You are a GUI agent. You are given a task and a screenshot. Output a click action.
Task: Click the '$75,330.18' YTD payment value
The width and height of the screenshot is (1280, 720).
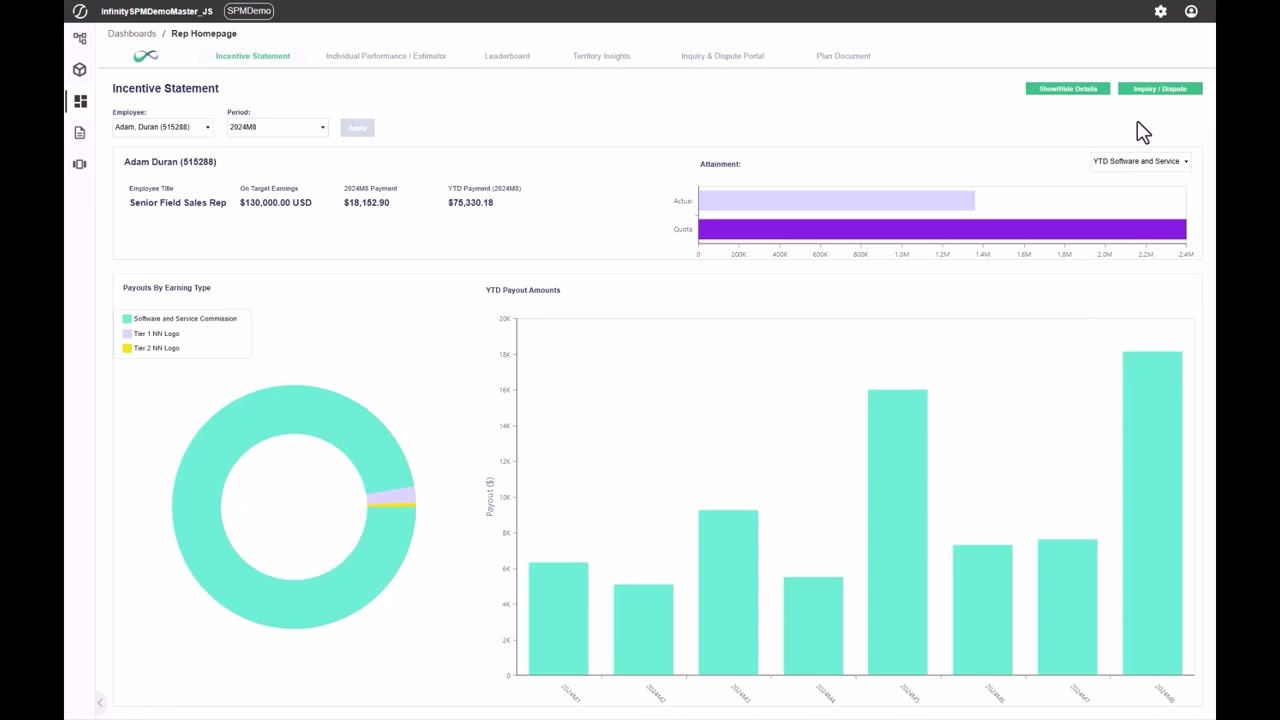pyautogui.click(x=471, y=203)
